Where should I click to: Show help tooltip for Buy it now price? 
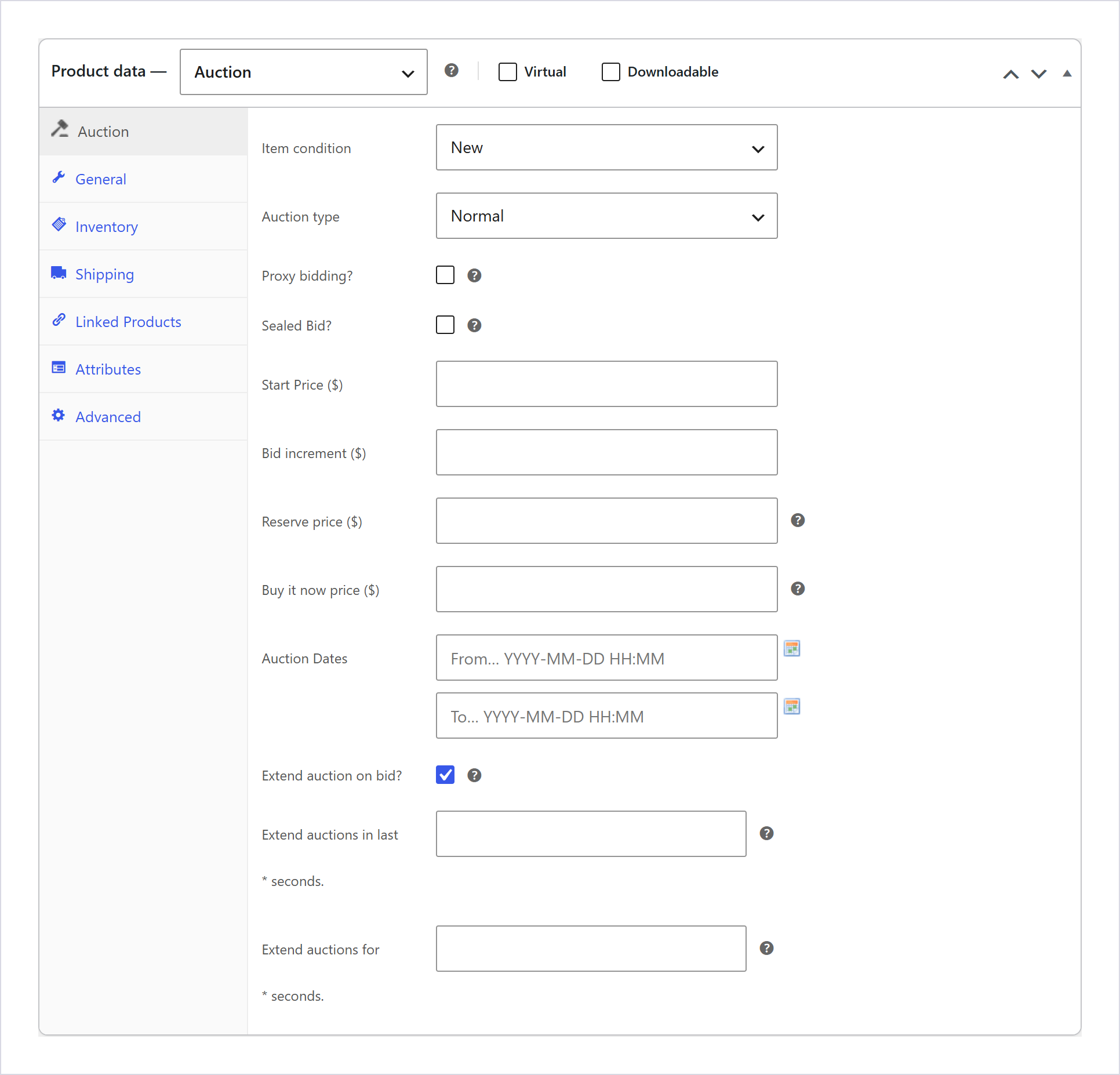pos(798,589)
